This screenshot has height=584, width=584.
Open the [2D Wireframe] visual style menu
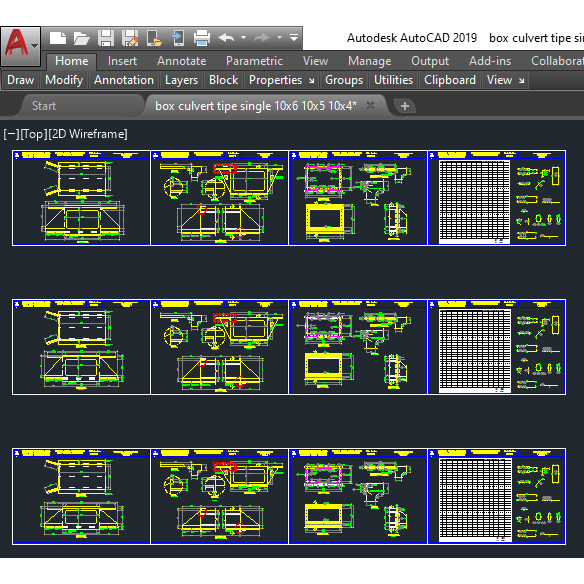point(88,134)
